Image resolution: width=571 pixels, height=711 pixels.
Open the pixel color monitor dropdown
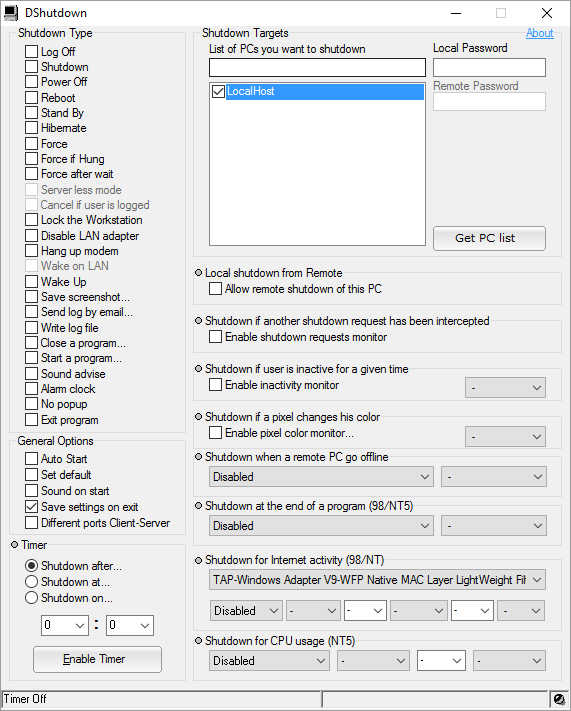[x=505, y=437]
